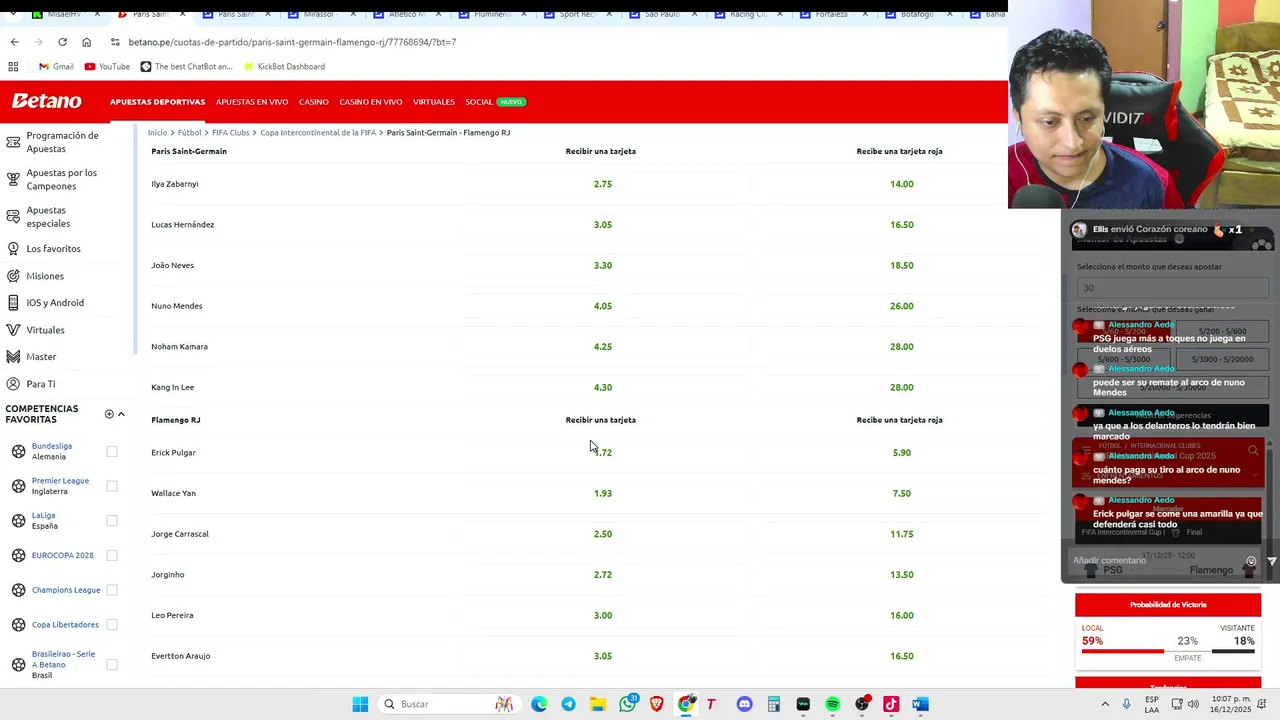Check the Brasileirao Serie A Betano checkbox
This screenshot has height=720, width=1280.
[112, 664]
